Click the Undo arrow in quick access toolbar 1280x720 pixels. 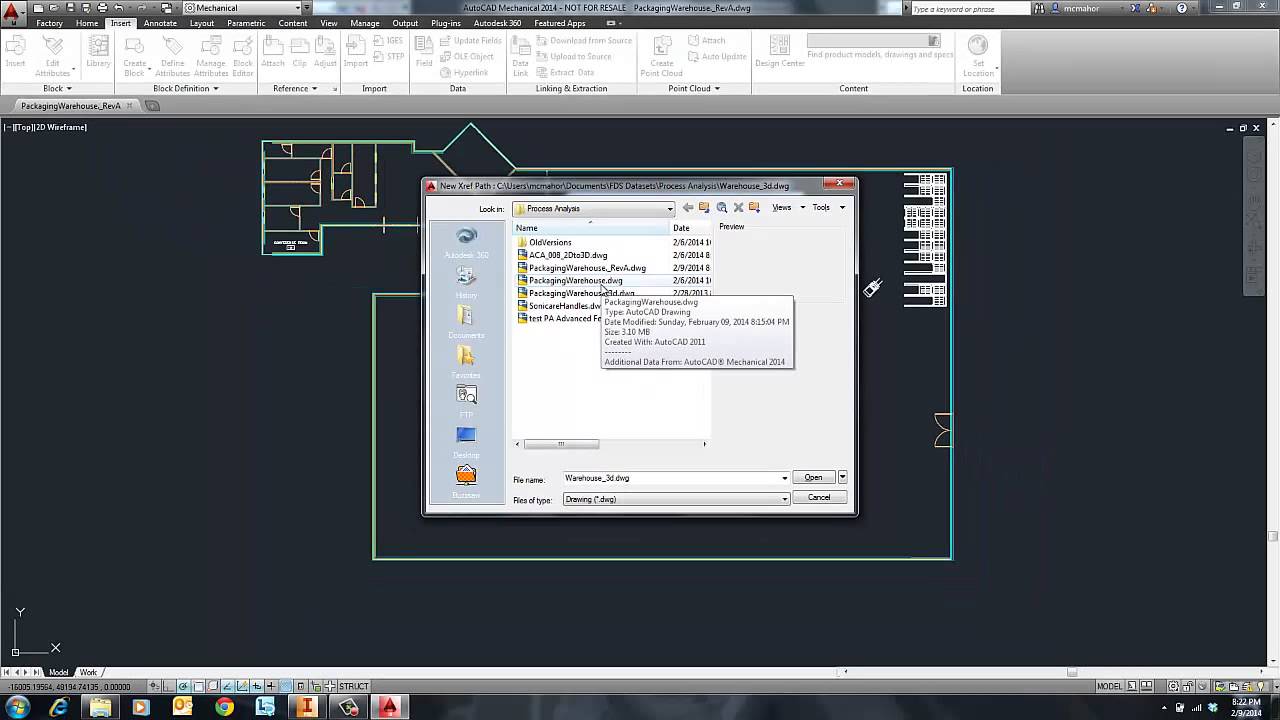[119, 8]
